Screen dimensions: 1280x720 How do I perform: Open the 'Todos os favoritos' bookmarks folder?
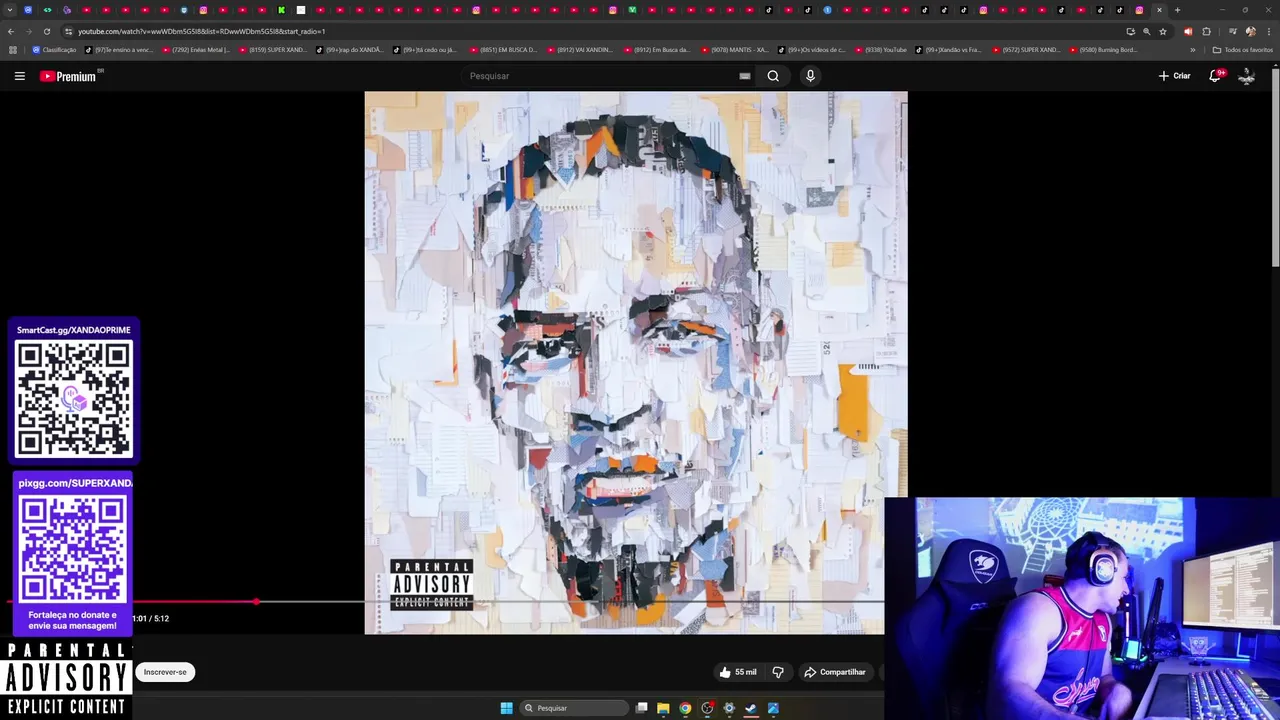point(1242,49)
